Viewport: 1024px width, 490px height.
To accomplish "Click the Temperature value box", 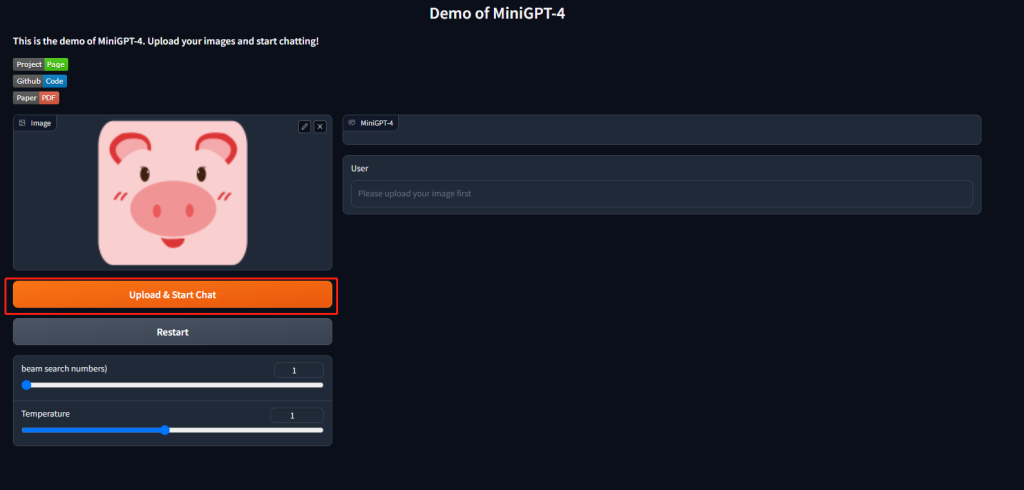I will [x=296, y=416].
